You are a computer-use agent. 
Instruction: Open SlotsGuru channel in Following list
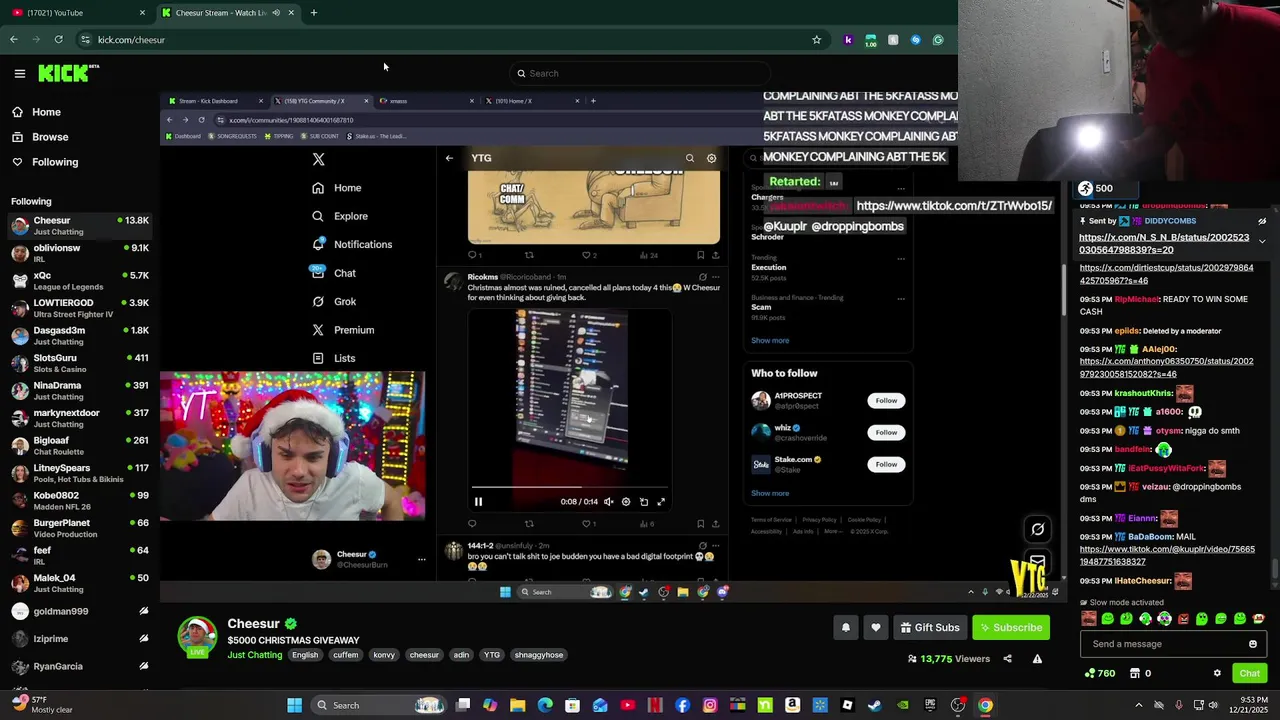point(80,363)
